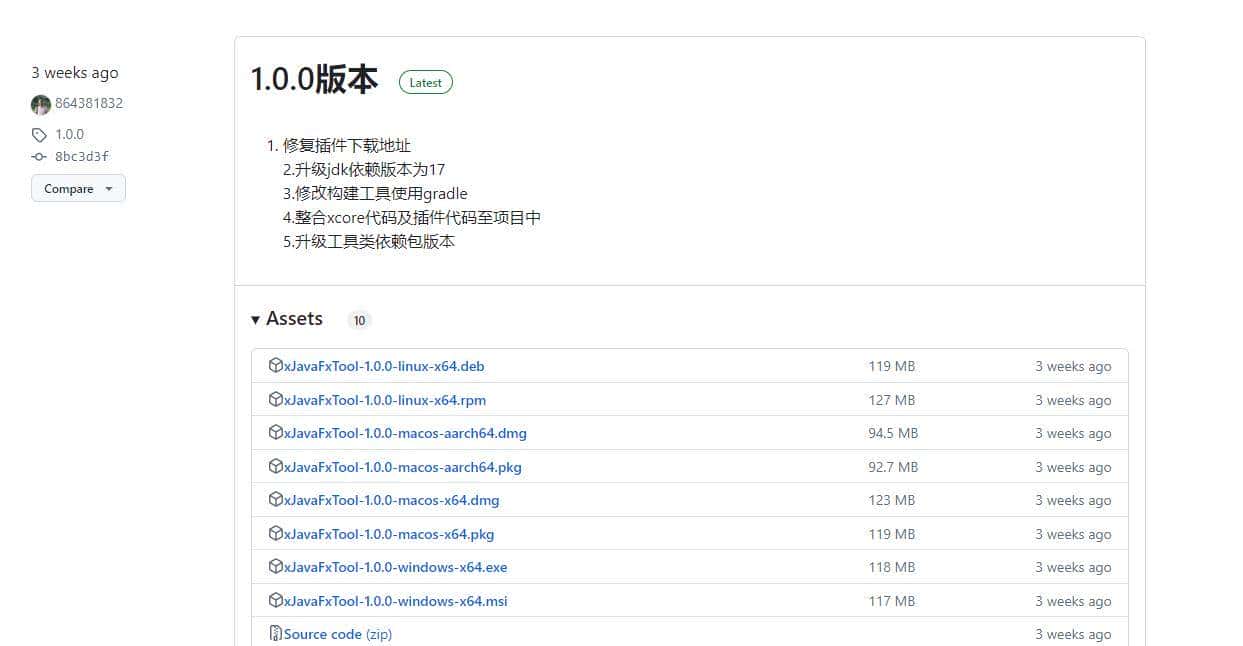Click the tag icon next to 1.0.0
1243x646 pixels.
click(x=39, y=133)
